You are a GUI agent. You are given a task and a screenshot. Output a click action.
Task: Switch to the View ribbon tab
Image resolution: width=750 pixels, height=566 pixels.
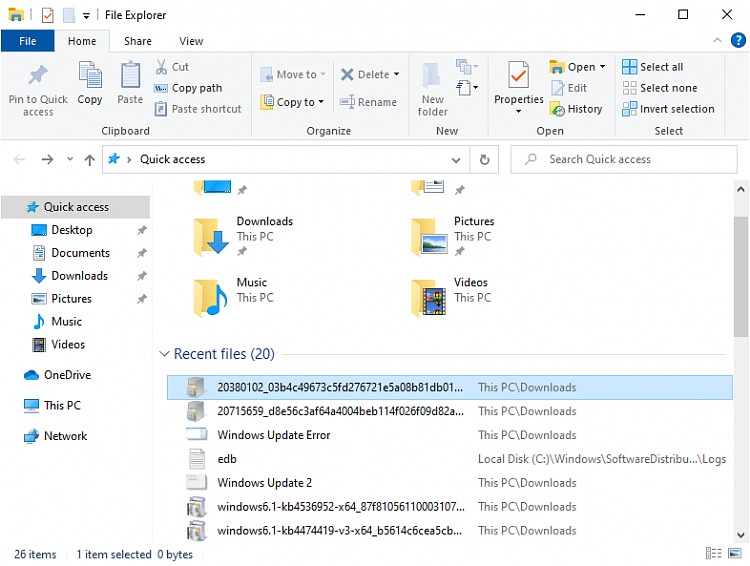191,41
